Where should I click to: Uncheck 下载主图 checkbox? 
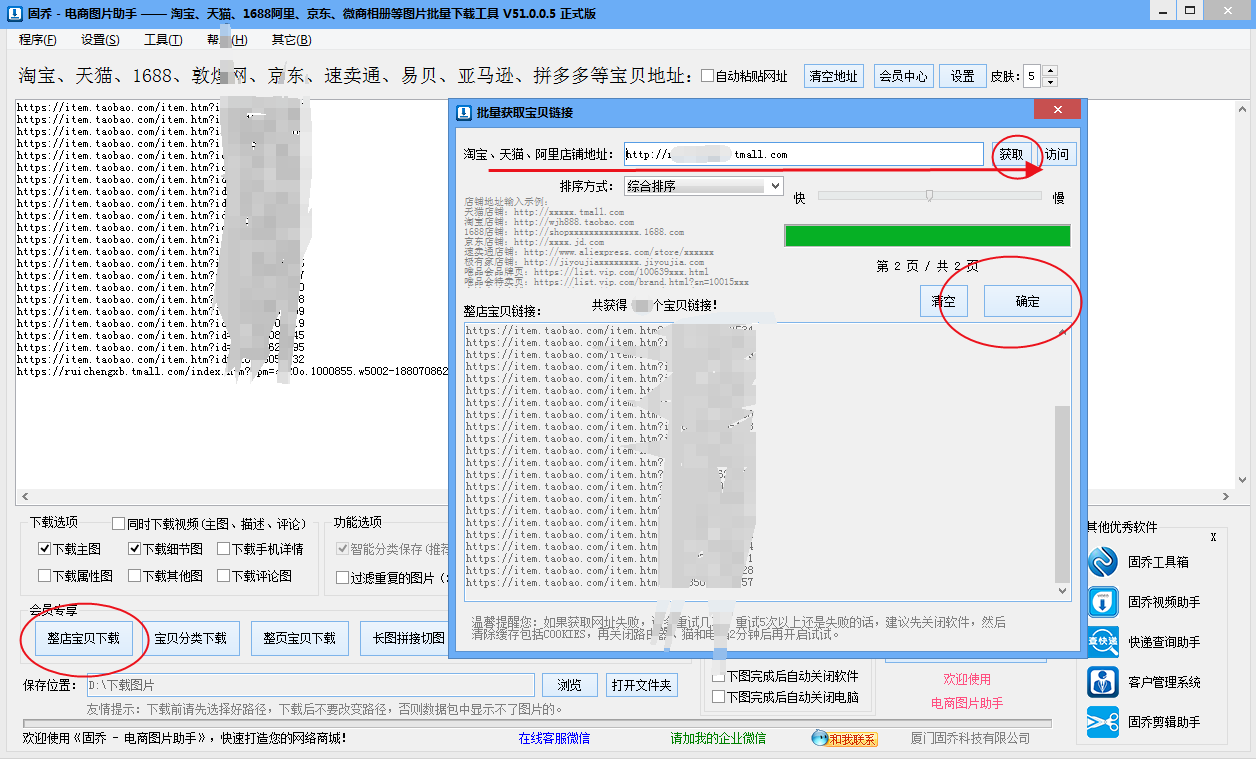pos(45,549)
